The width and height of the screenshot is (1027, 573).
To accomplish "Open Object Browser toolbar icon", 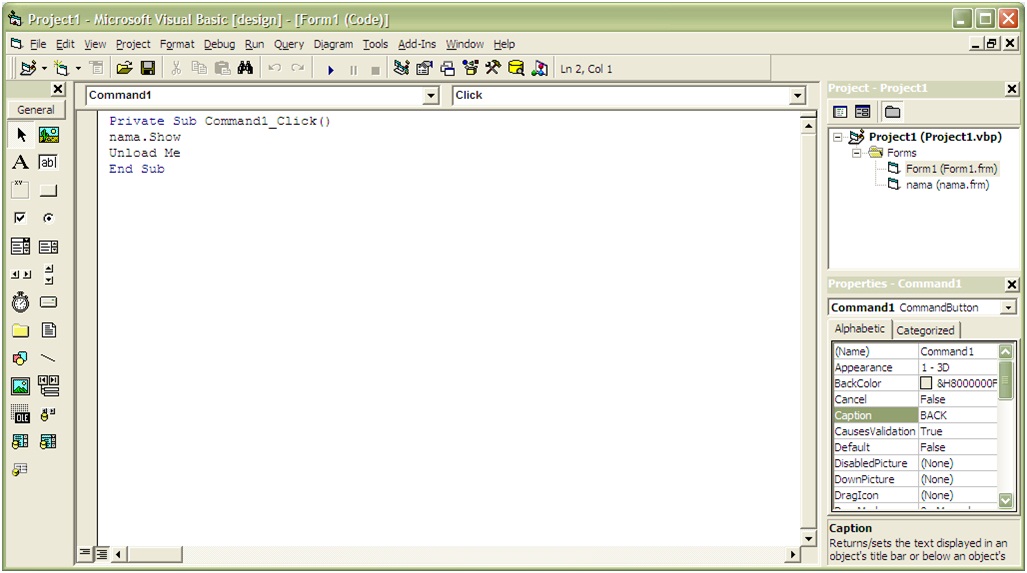I will [470, 68].
